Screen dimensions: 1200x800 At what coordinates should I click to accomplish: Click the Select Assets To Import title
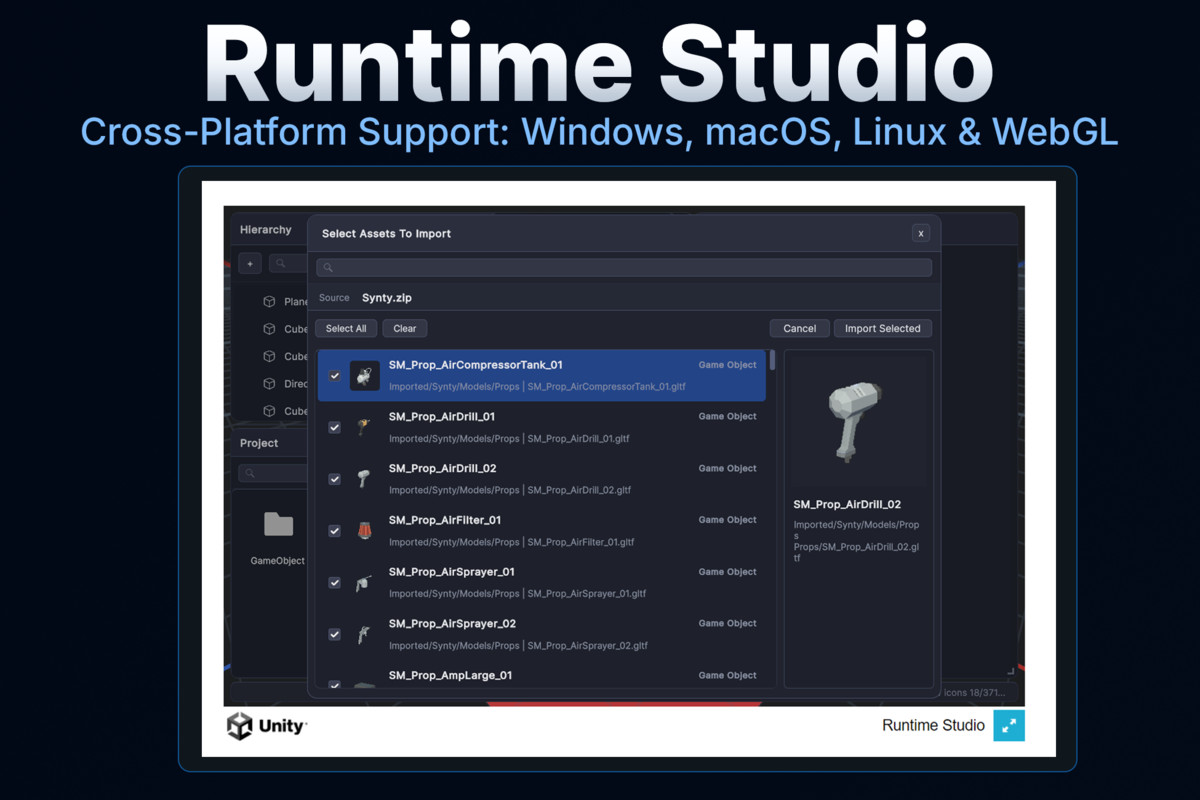coord(386,233)
